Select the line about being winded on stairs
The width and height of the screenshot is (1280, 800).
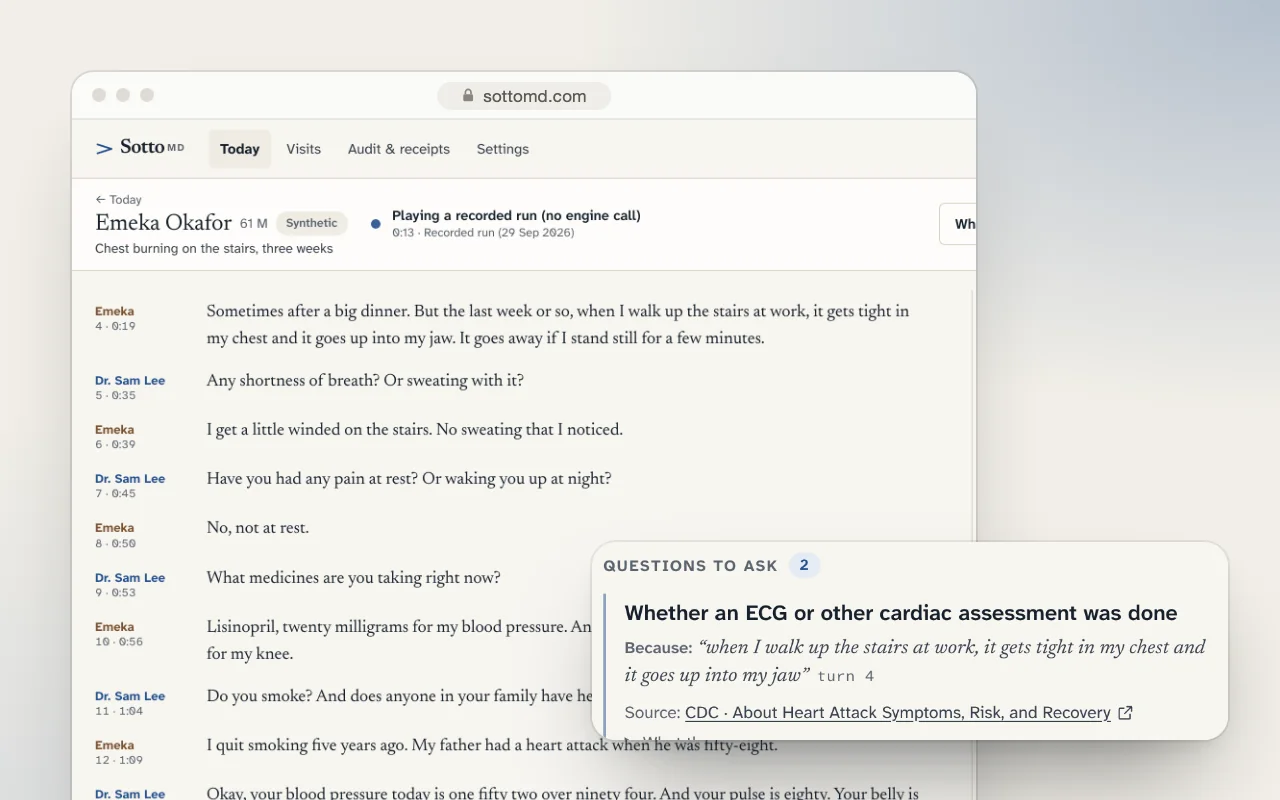(x=414, y=430)
